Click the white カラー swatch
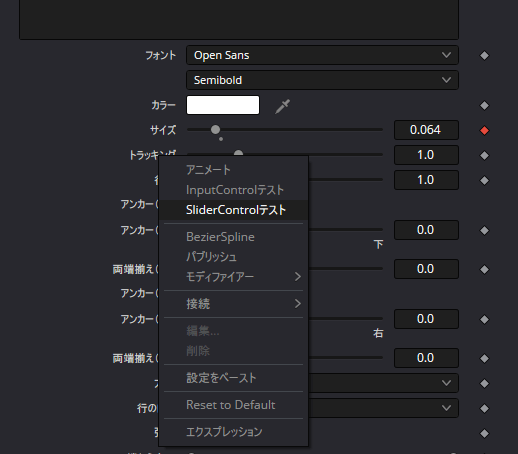The image size is (518, 454). pos(223,105)
